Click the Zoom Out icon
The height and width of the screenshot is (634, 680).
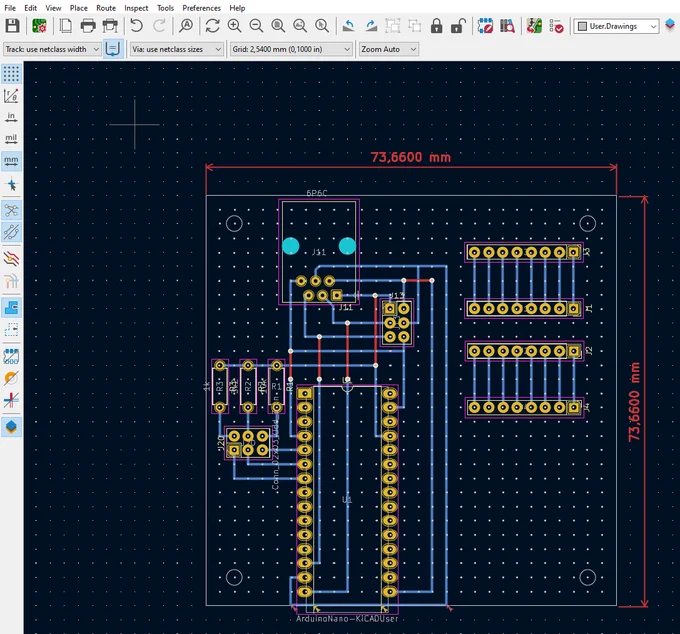[x=256, y=26]
